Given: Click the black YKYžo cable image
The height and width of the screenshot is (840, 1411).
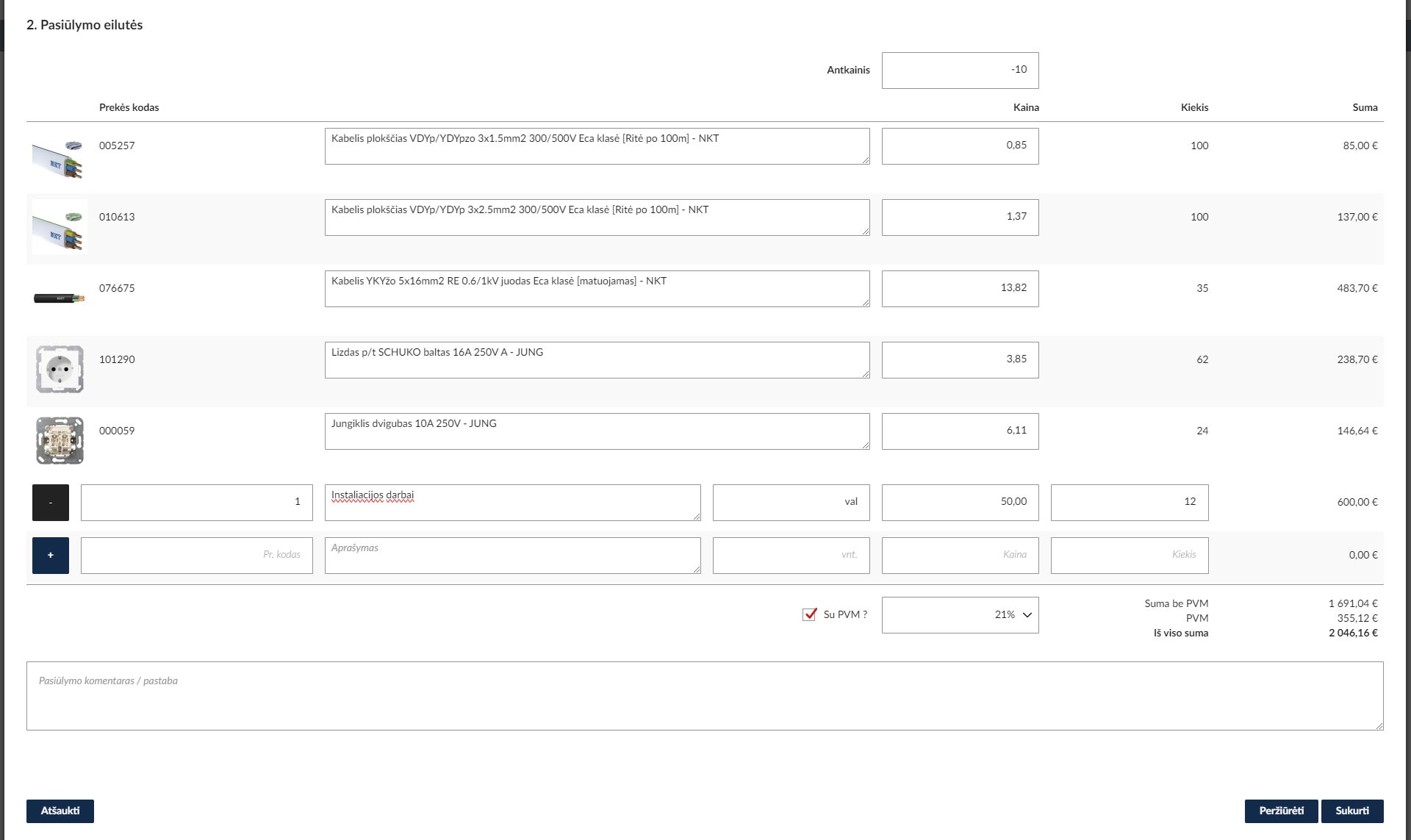Looking at the screenshot, I should click(59, 298).
